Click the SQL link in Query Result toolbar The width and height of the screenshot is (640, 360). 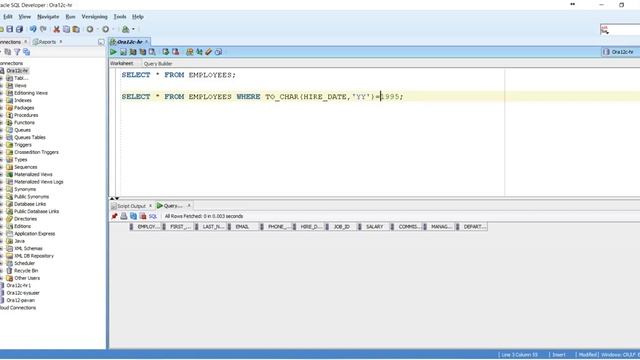coord(153,216)
